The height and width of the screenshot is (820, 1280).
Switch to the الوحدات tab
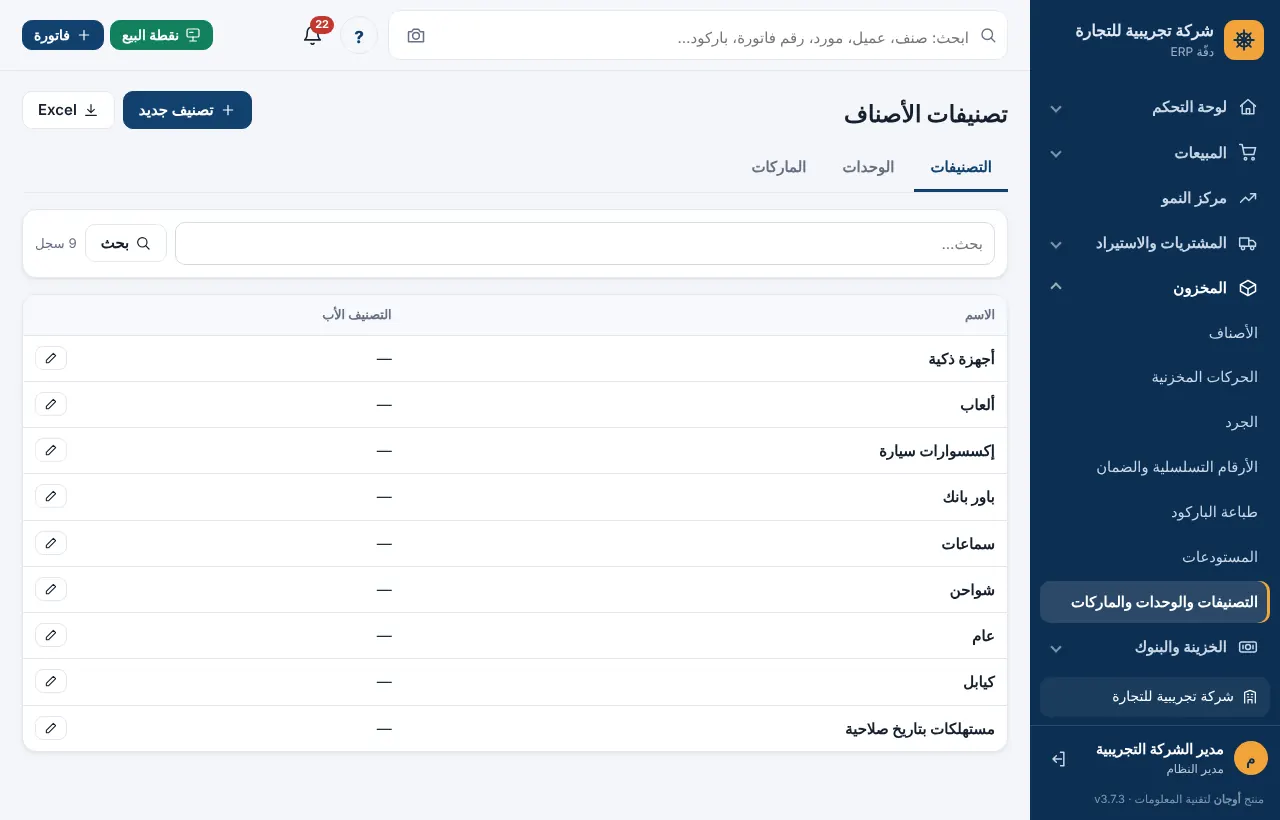tap(868, 167)
